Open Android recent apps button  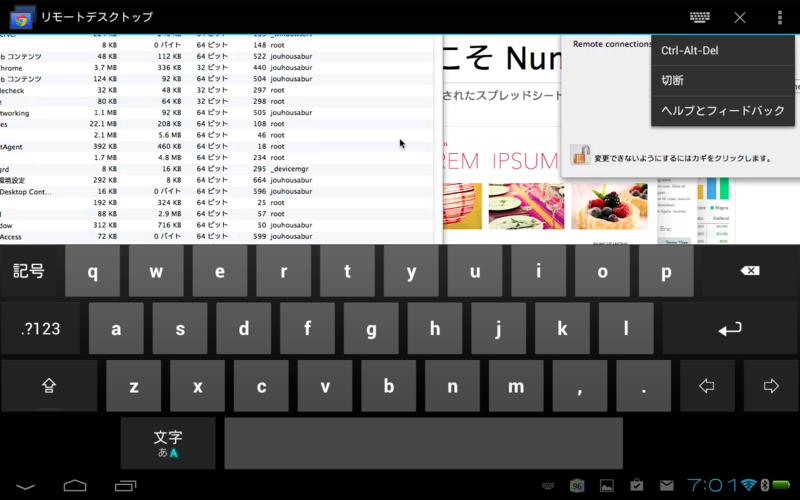click(x=126, y=485)
